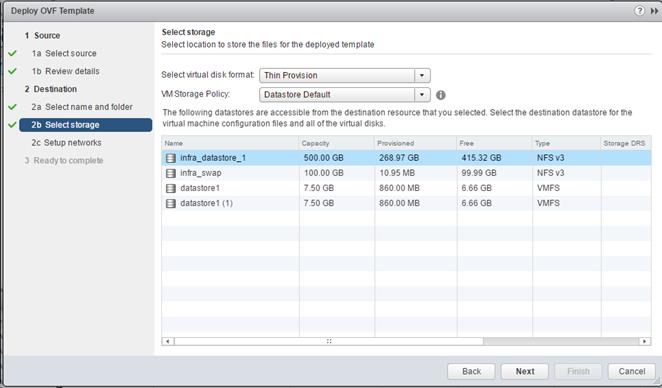Click the 268.97 GB provisioned cell
This screenshot has height=388, width=662.
[x=399, y=158]
